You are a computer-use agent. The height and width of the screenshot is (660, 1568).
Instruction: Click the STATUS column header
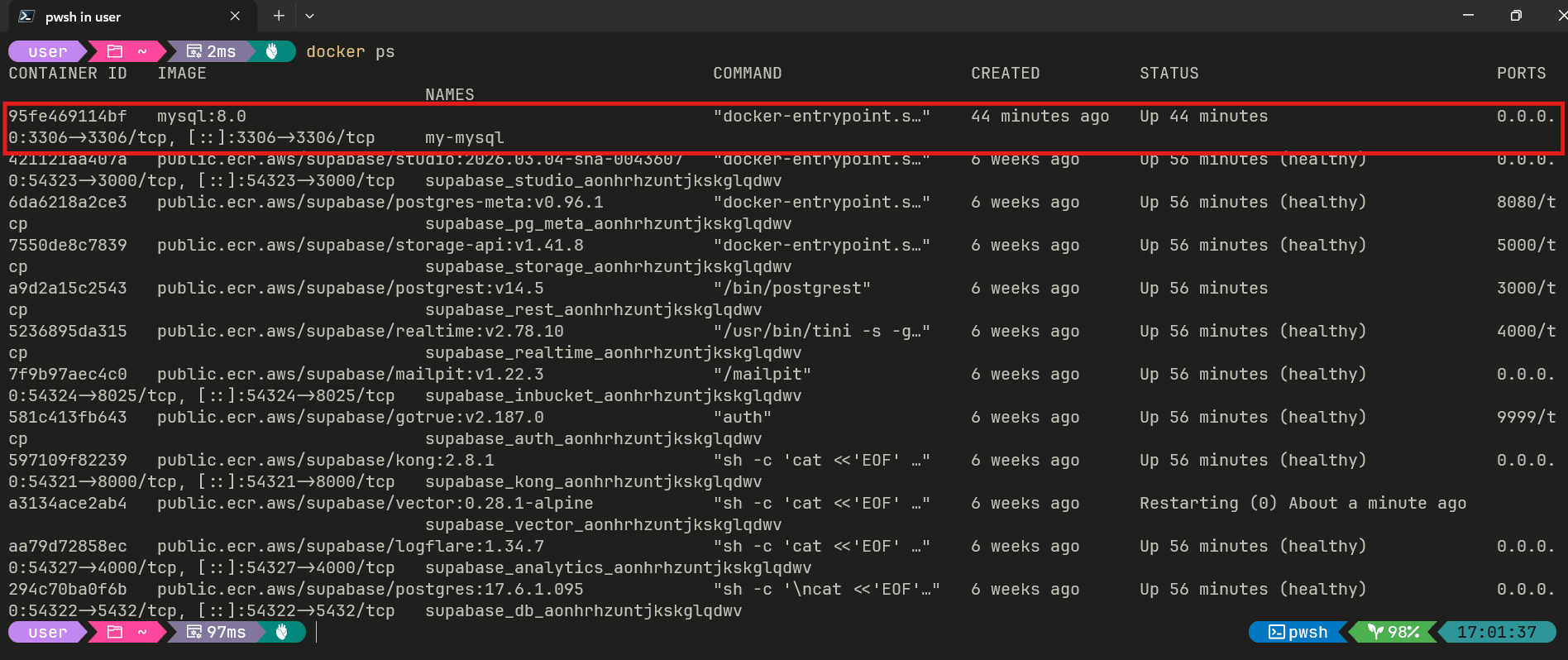(1169, 73)
